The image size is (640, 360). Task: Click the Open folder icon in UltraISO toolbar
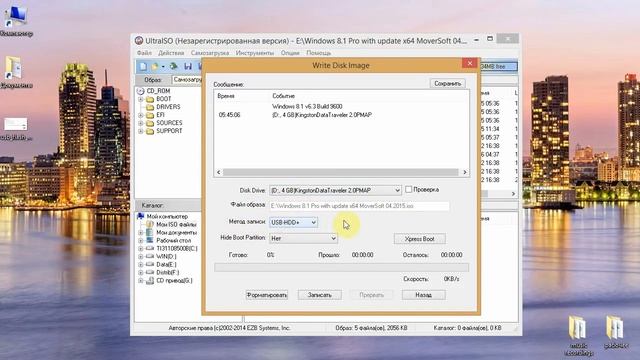point(155,66)
